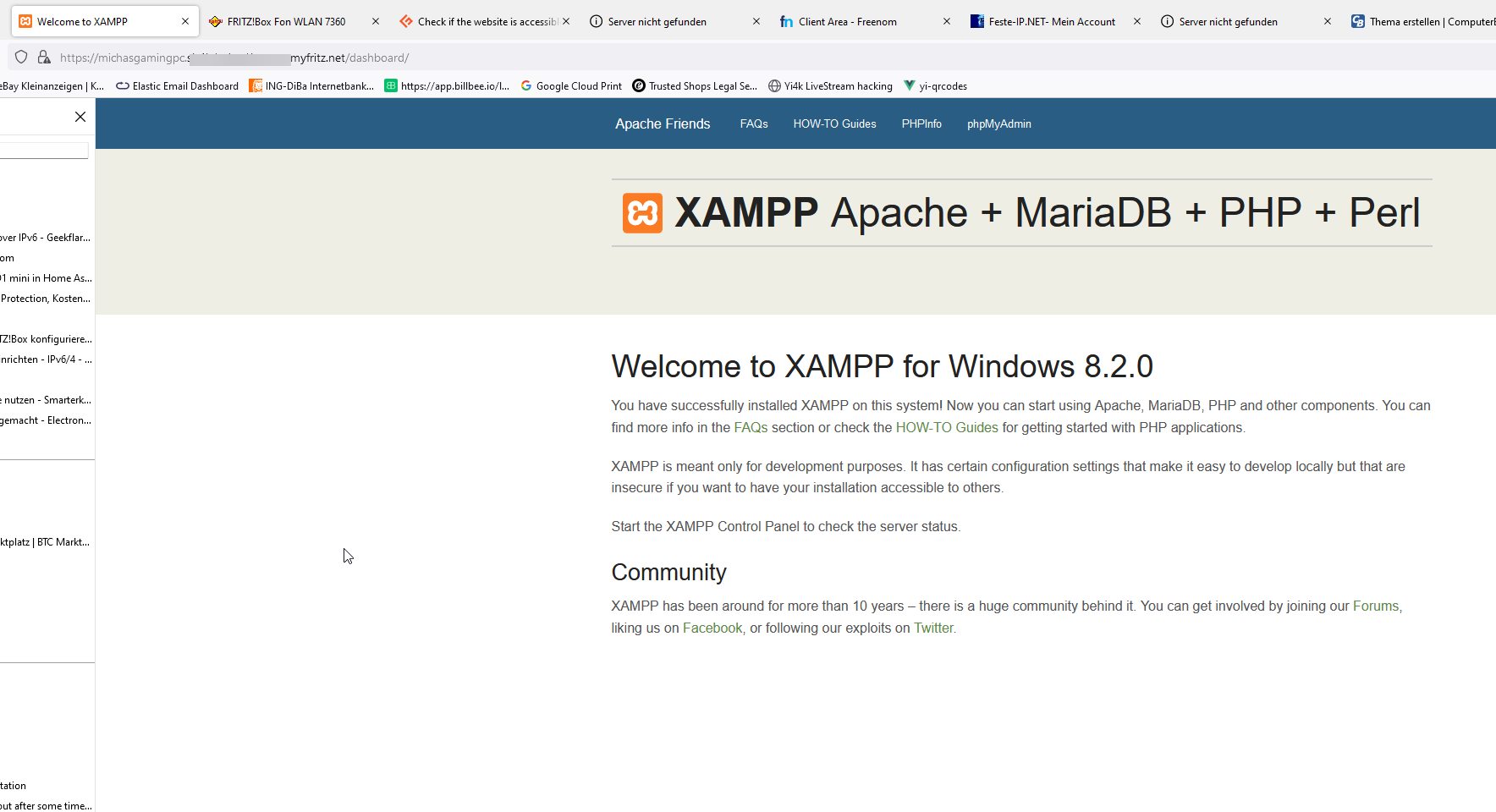The width and height of the screenshot is (1496, 812).
Task: Switch to FRITZ!Box Fon WLAN 7360 tab
Action: point(287,21)
